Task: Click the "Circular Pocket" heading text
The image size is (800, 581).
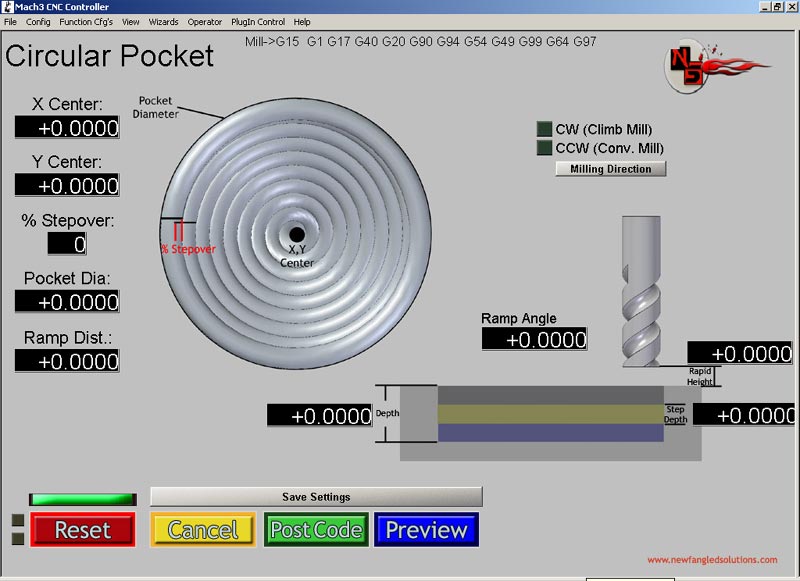Action: [109, 56]
